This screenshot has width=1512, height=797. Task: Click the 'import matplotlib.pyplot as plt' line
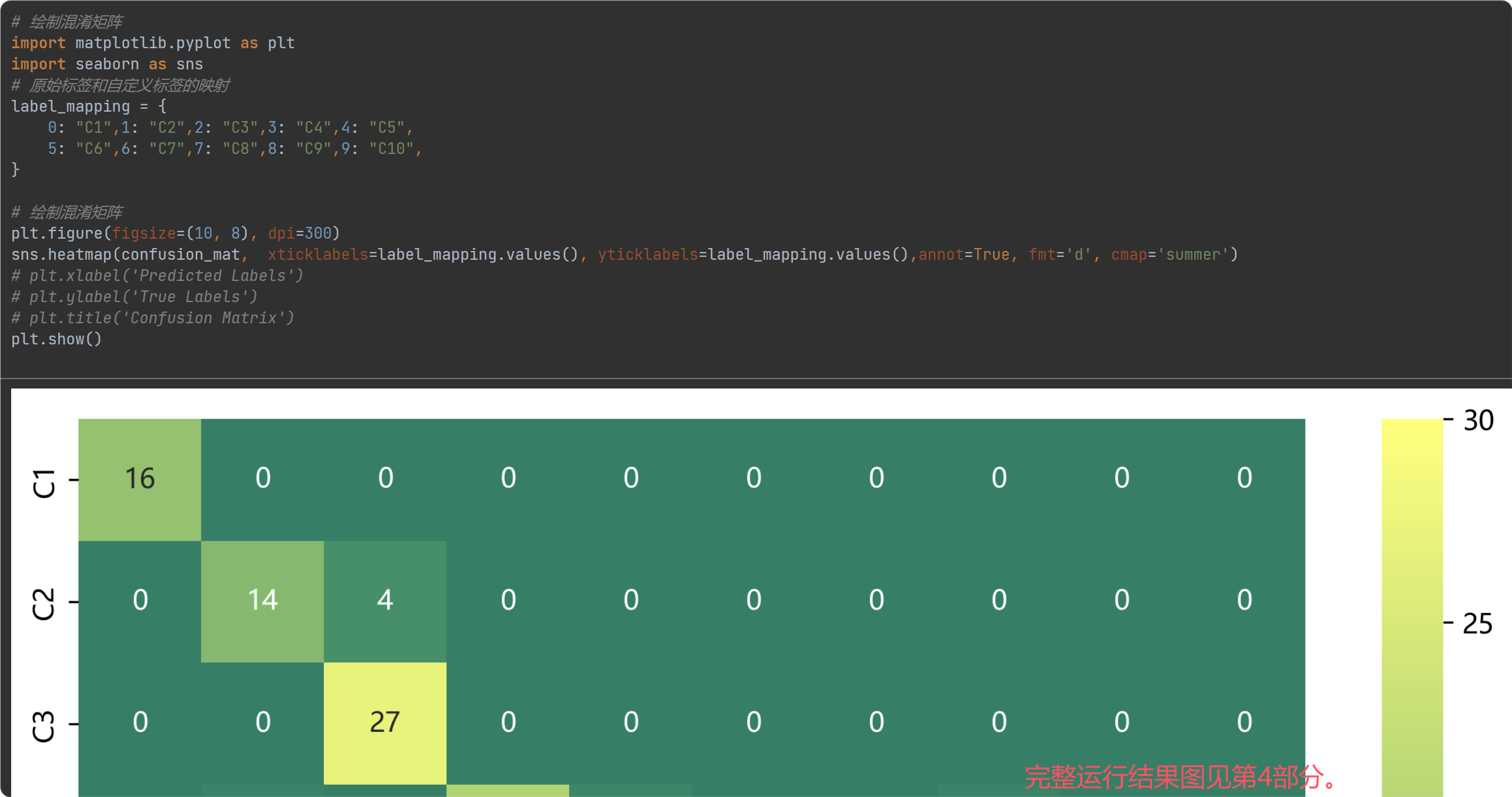click(x=153, y=43)
